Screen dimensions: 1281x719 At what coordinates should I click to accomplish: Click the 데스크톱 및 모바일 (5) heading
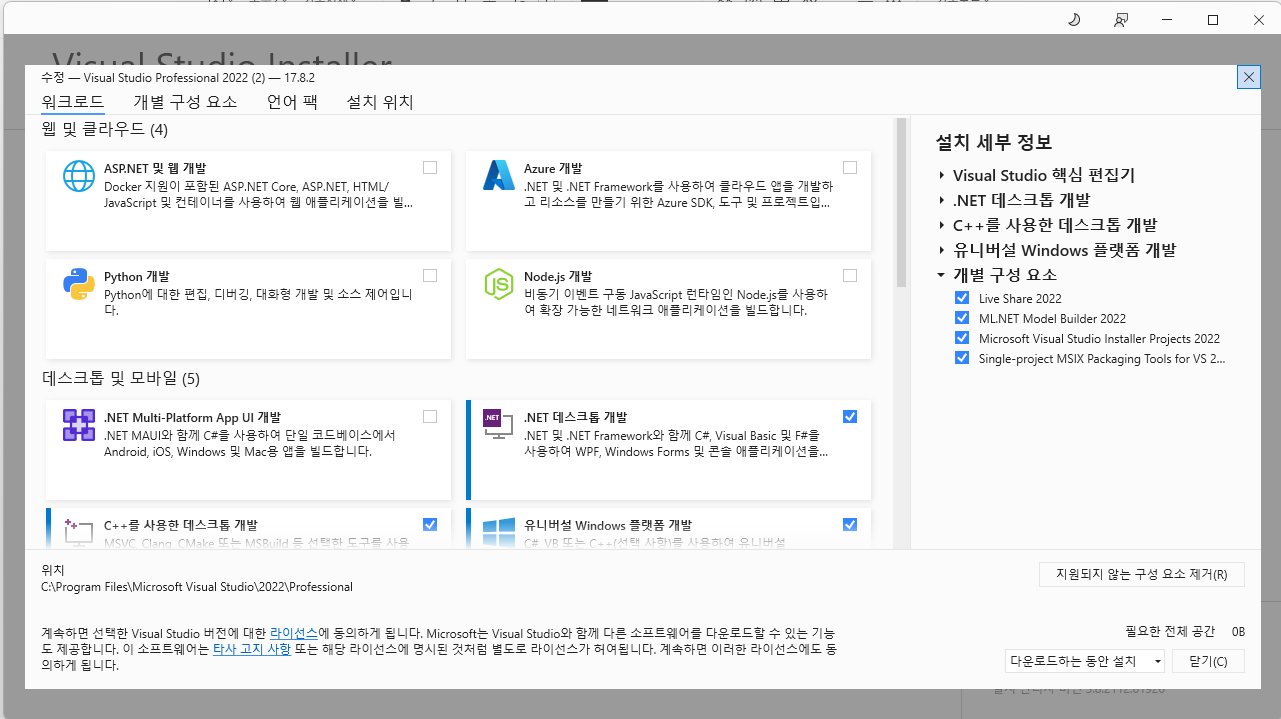121,378
